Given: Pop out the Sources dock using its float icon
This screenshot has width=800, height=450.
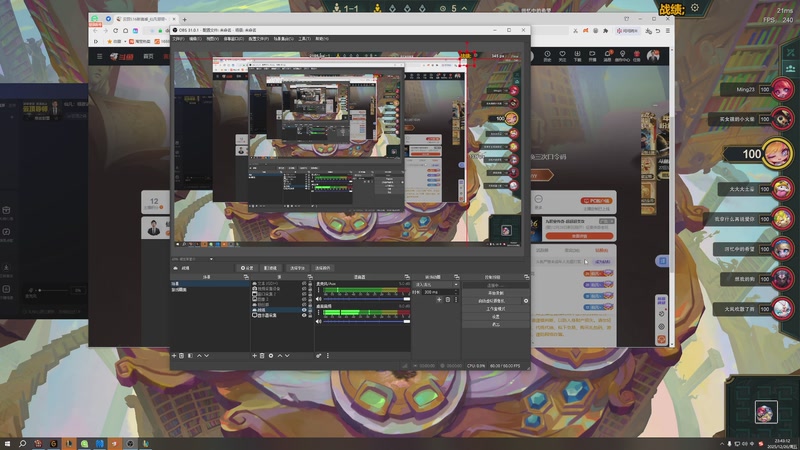Looking at the screenshot, I should (x=310, y=277).
